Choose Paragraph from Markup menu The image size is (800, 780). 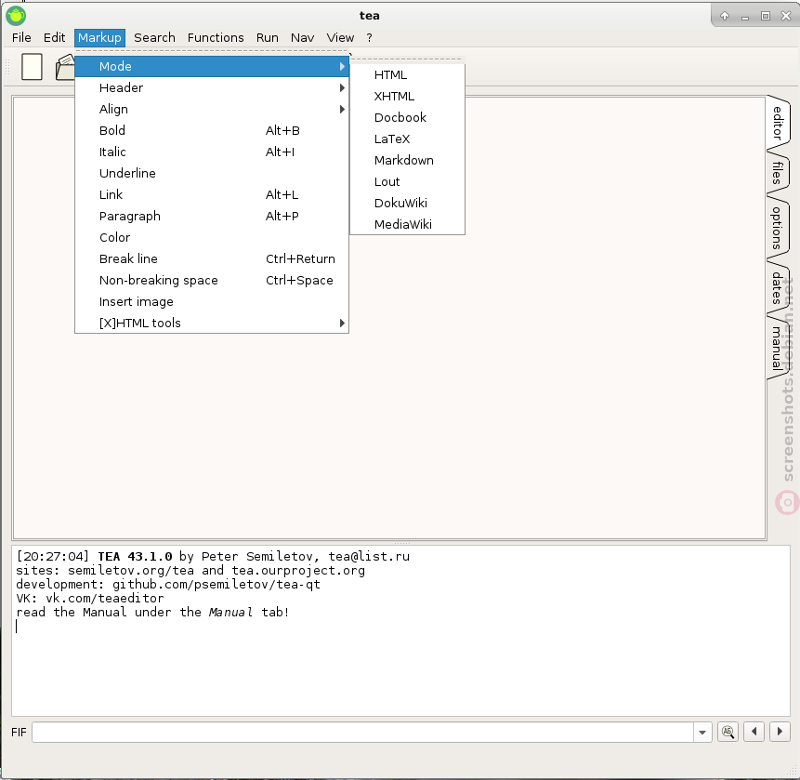(x=212, y=216)
